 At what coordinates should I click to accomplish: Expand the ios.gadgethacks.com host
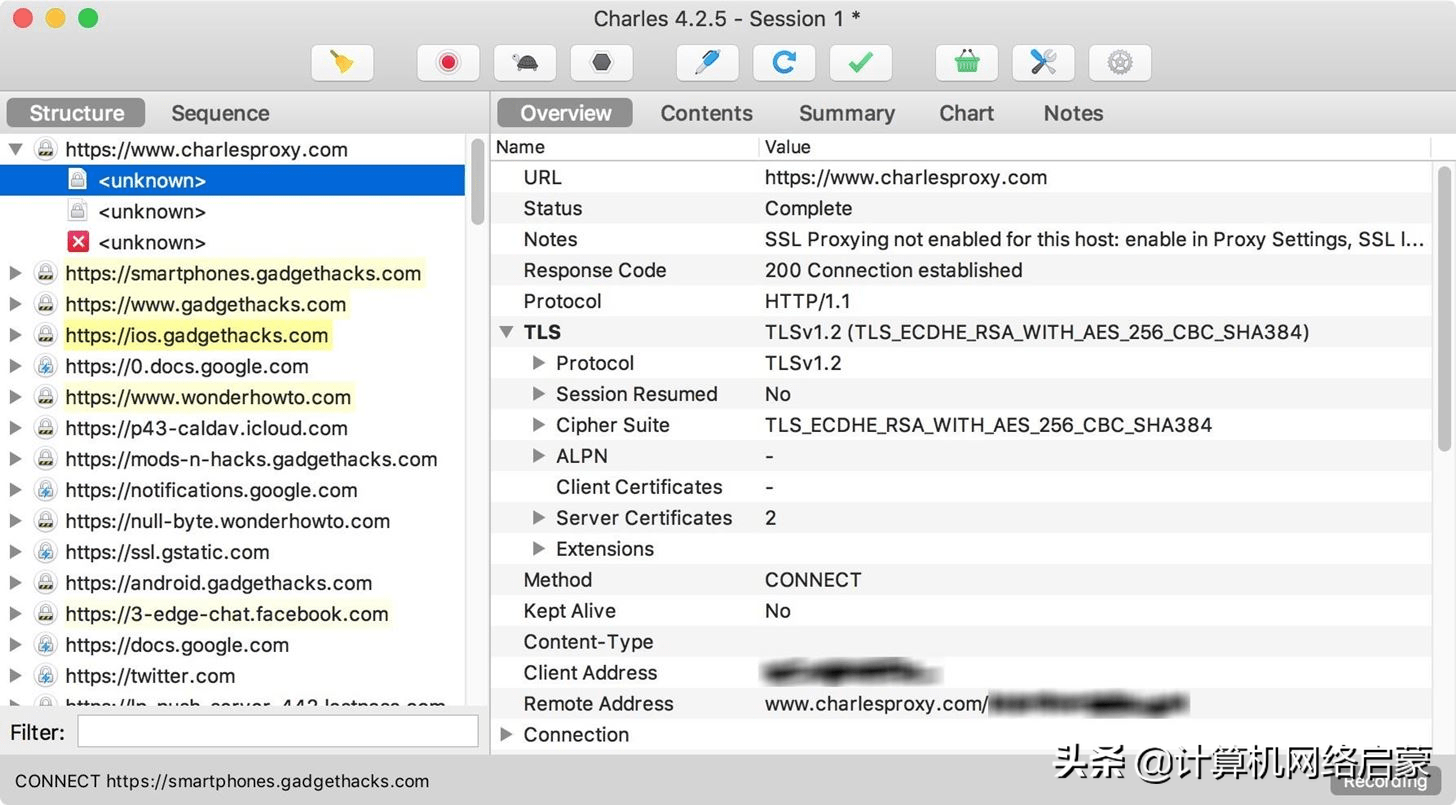tap(15, 335)
